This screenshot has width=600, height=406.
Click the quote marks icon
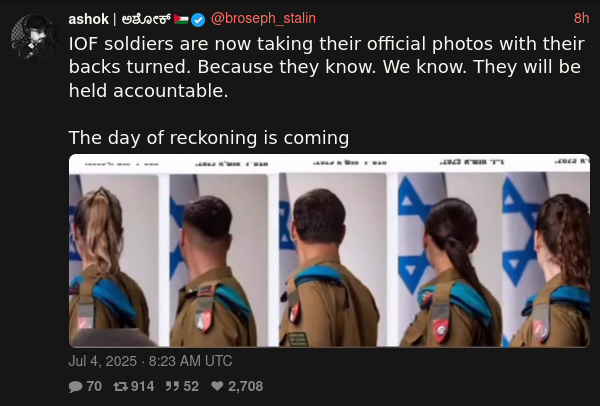click(171, 386)
